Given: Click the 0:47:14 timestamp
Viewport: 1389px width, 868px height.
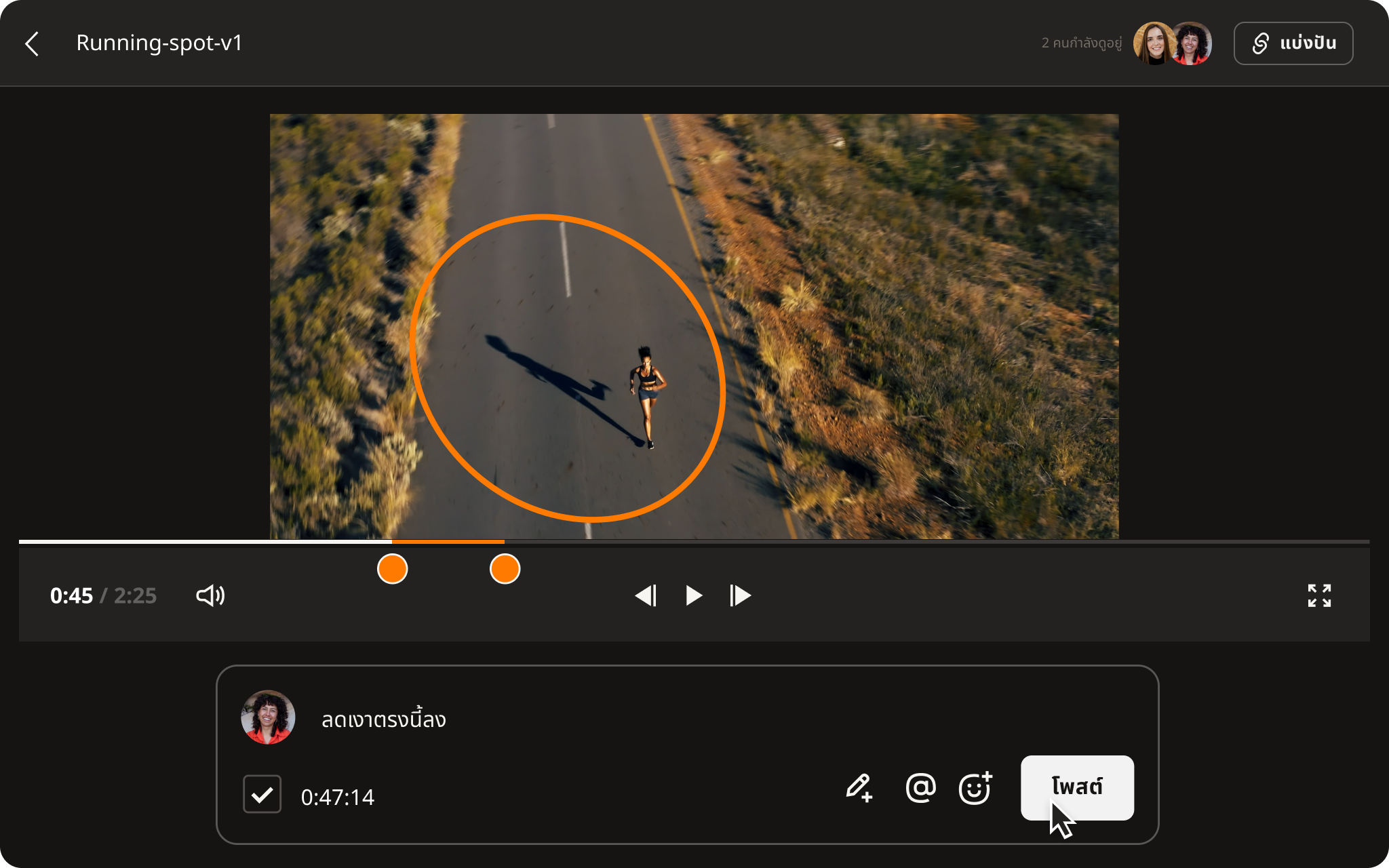Looking at the screenshot, I should point(337,797).
